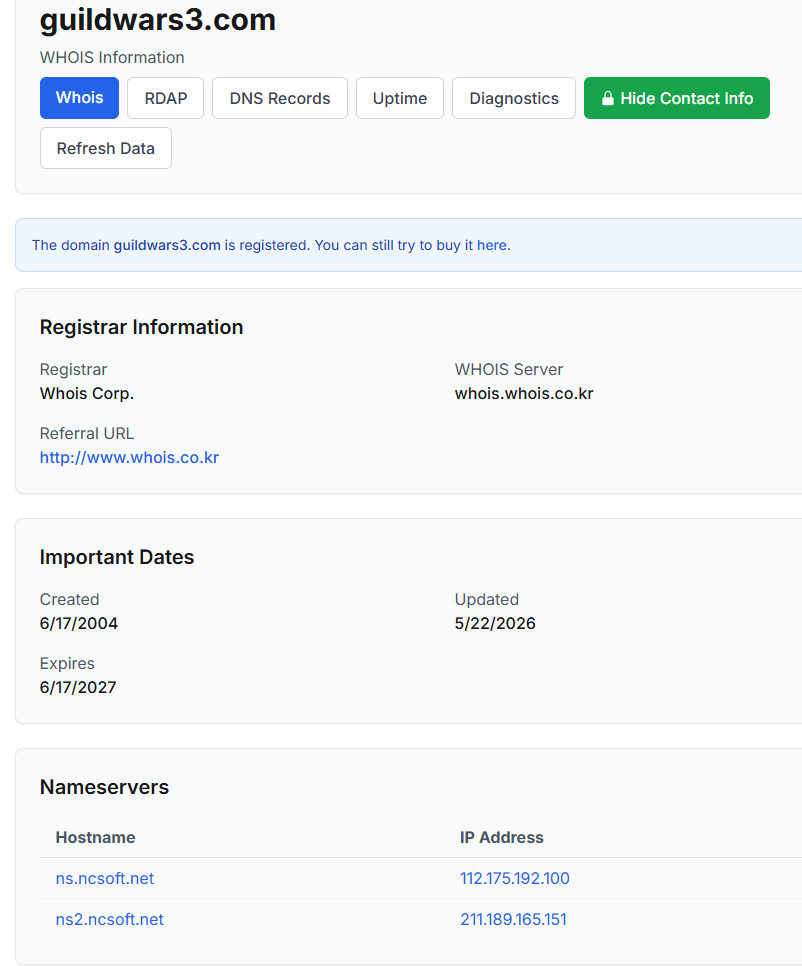Click the Created label
Image resolution: width=802 pixels, height=966 pixels.
pos(70,599)
